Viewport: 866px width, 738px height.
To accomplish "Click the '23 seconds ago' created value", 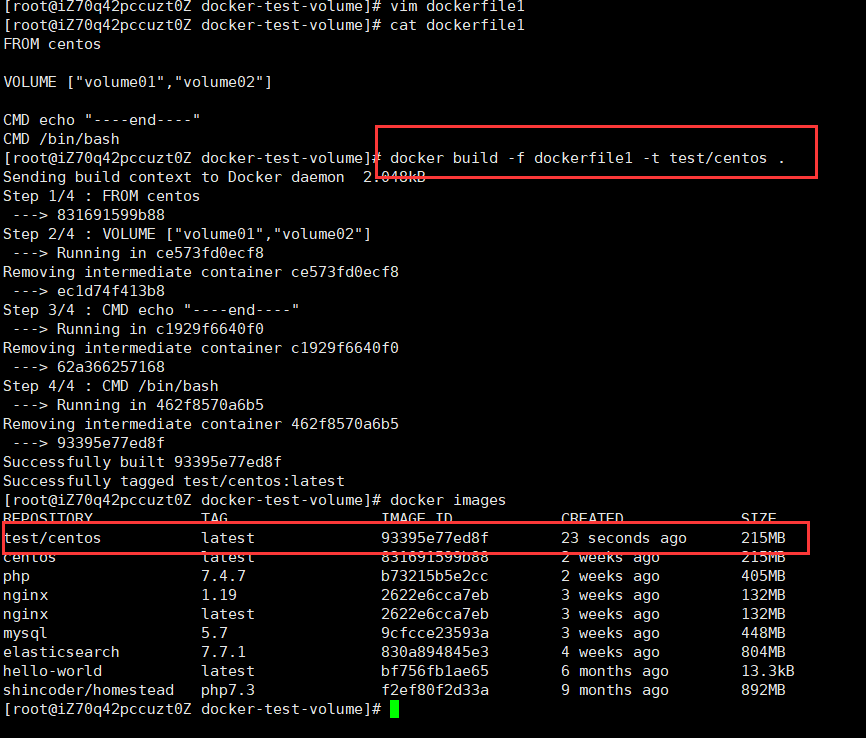I will [x=623, y=538].
